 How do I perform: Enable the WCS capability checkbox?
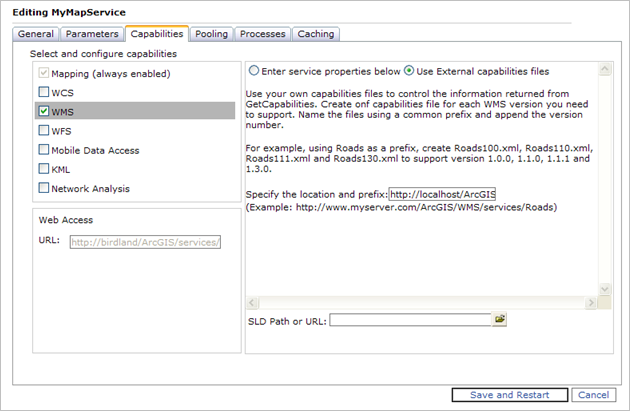point(44,92)
